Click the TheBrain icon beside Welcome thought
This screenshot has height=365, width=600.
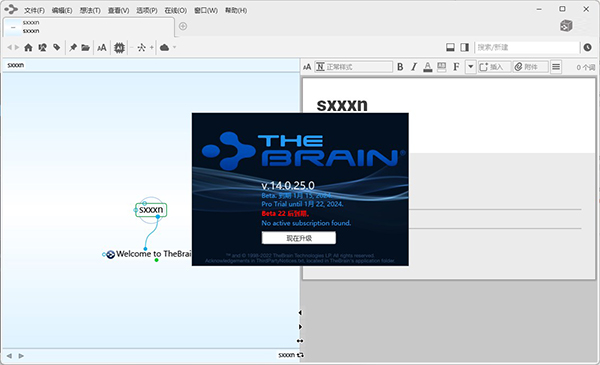coord(110,254)
